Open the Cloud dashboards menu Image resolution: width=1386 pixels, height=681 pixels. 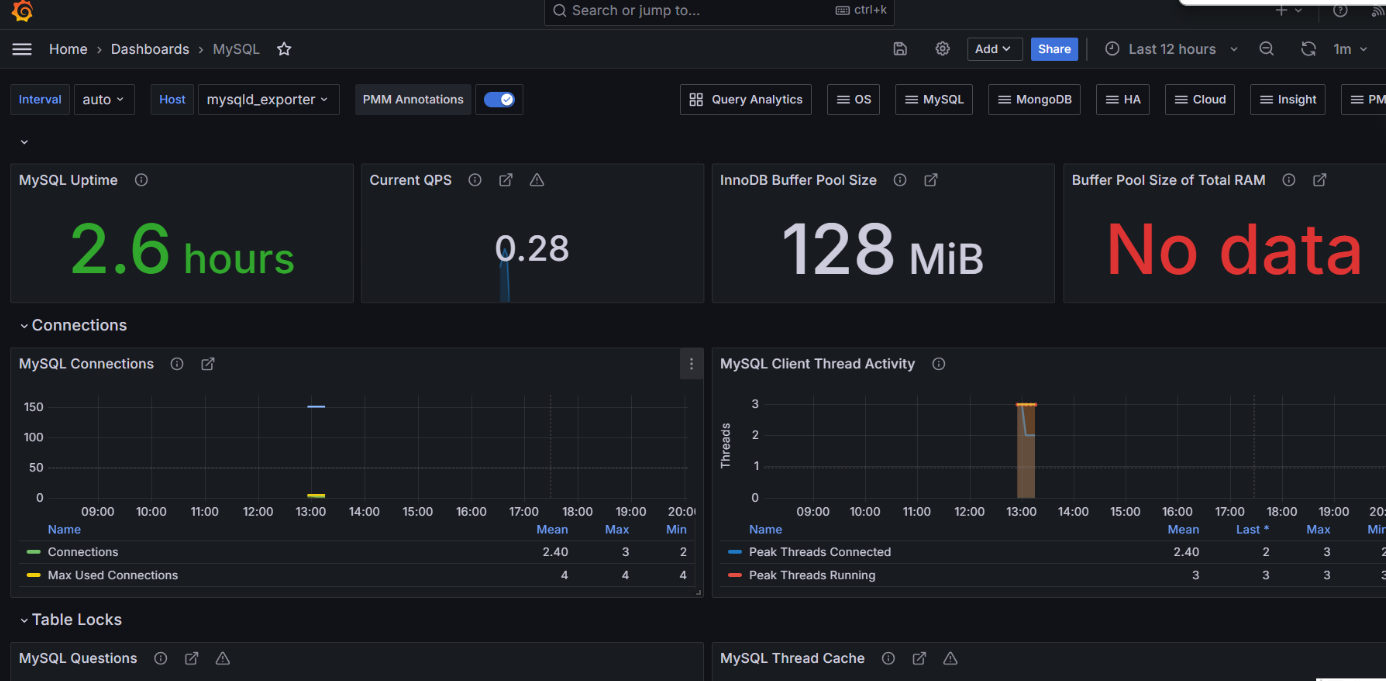(1199, 99)
